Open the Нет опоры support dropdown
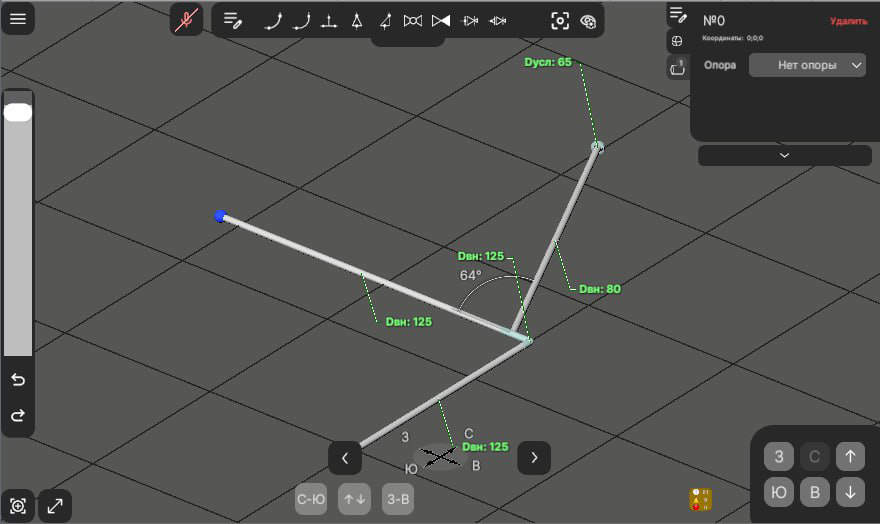Image resolution: width=880 pixels, height=524 pixels. (x=807, y=65)
